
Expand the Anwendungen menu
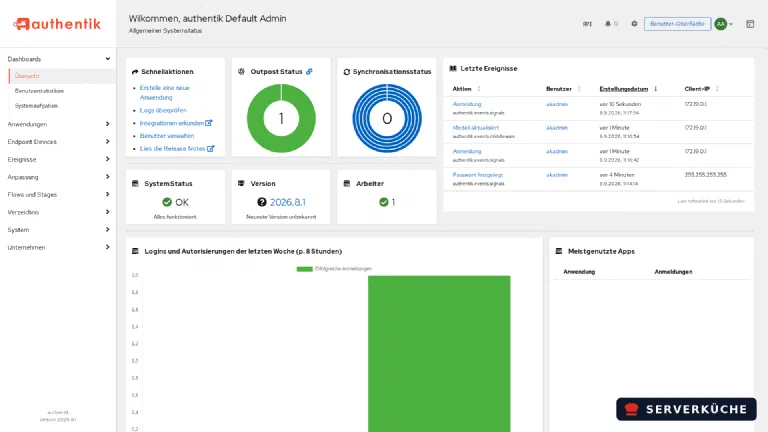click(58, 124)
